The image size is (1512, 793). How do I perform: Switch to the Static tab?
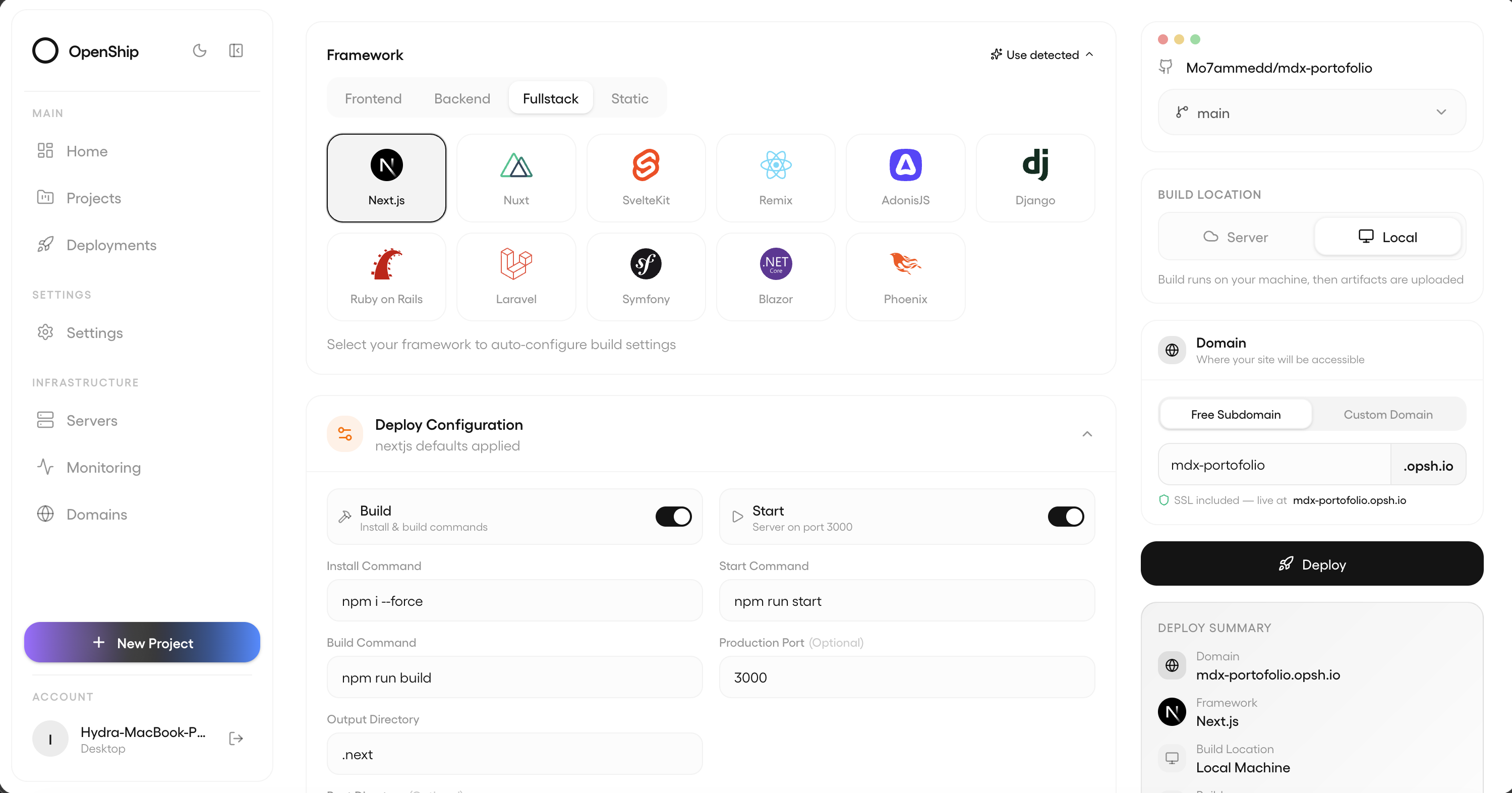coord(629,98)
